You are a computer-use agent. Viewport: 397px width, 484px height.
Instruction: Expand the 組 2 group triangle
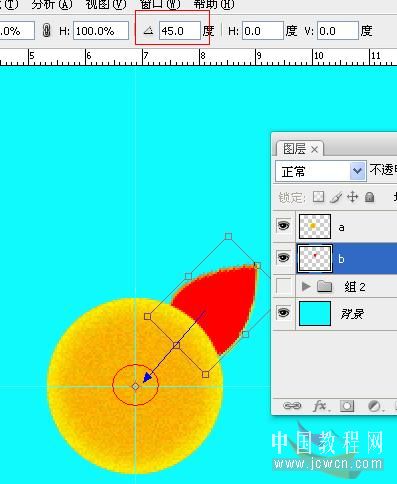(x=305, y=286)
